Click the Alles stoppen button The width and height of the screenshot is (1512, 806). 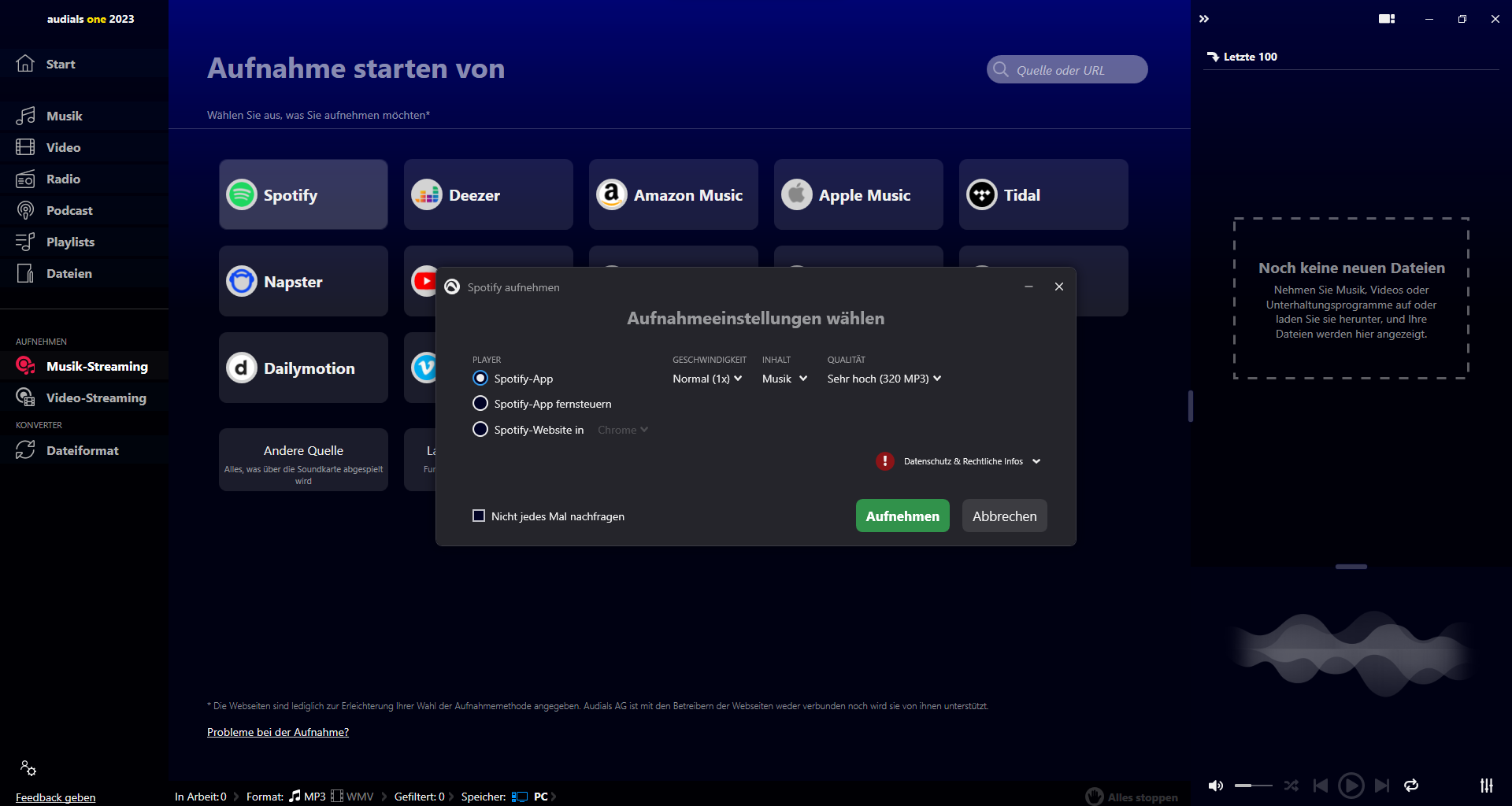pos(1132,797)
